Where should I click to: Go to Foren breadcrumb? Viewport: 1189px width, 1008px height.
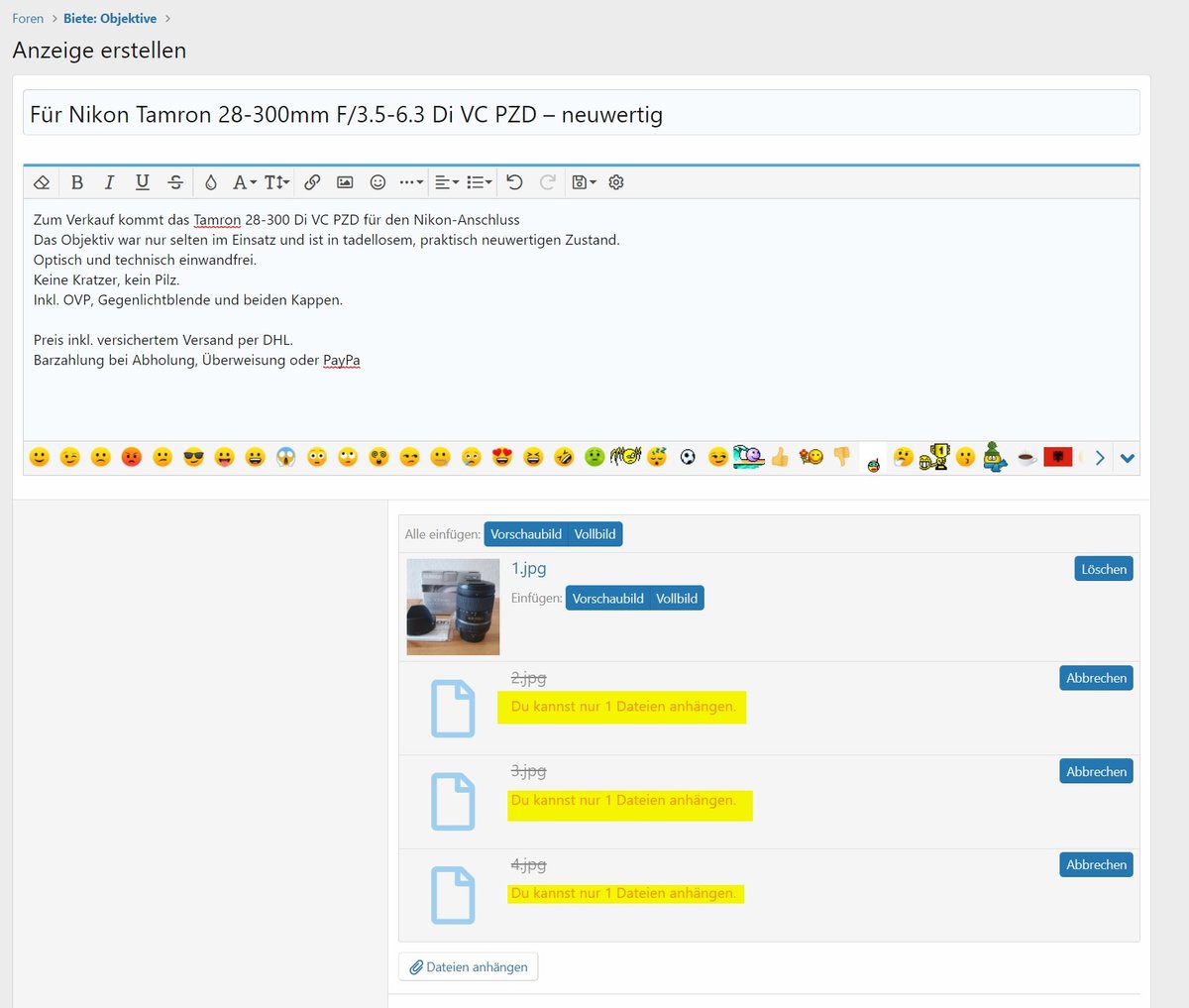(28, 19)
